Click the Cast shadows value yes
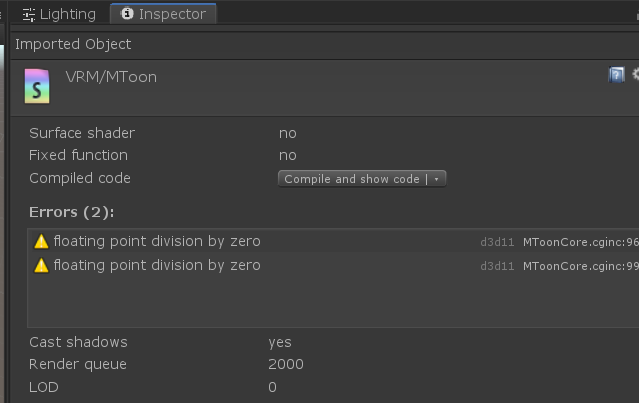Screen dimensions: 639x403 click(280, 342)
